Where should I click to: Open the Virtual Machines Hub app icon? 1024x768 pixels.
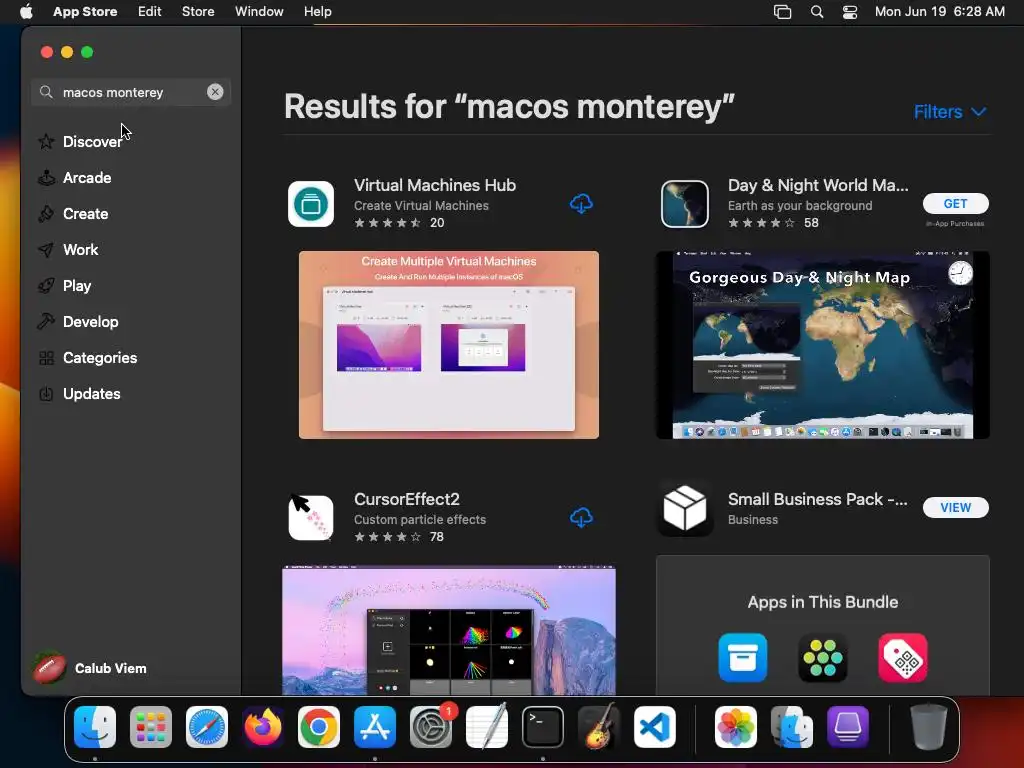coord(311,204)
